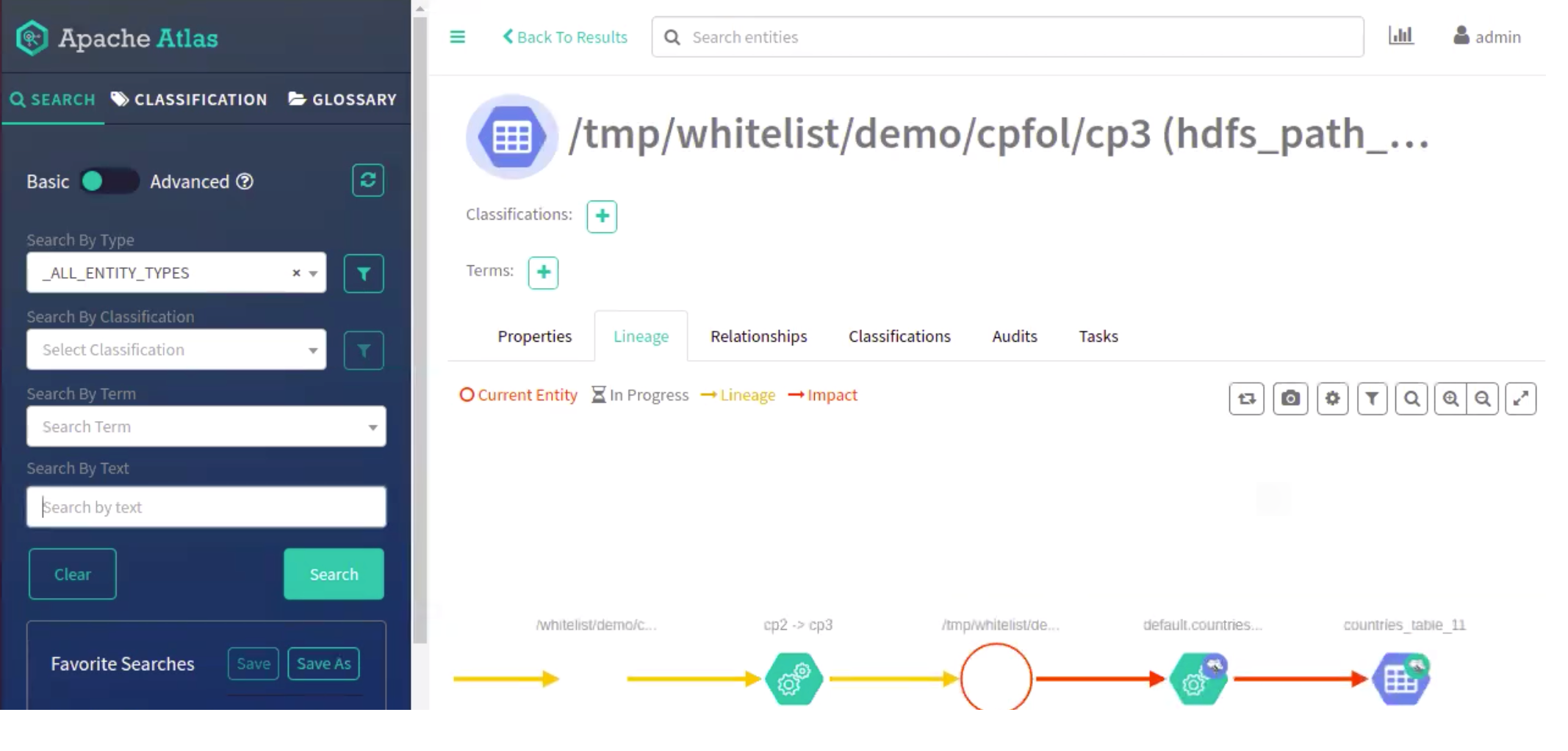Screen dimensions: 1568x751
Task: Toggle Basic to Advanced search switch
Action: [109, 182]
